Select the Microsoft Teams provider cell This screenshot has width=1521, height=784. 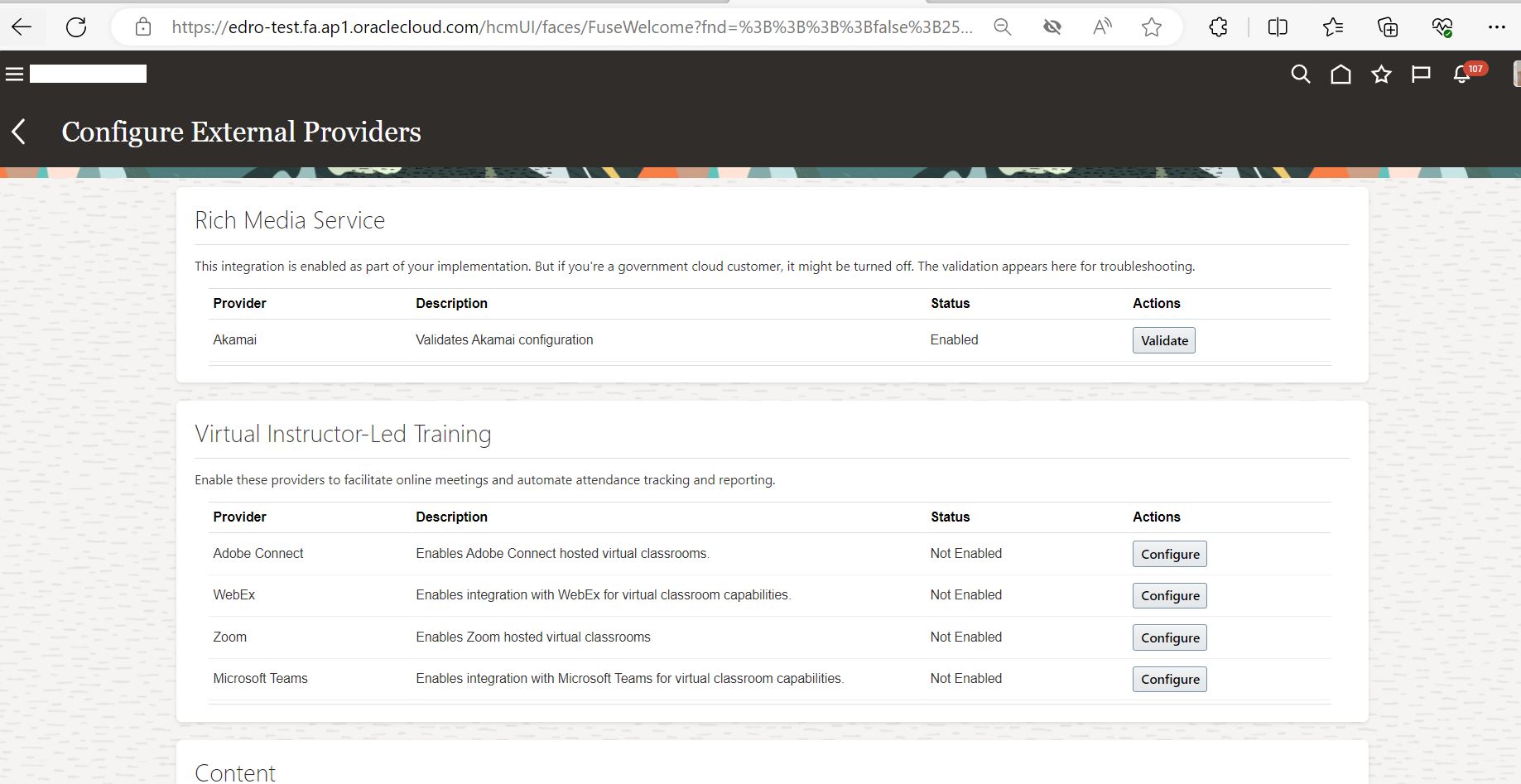(260, 678)
